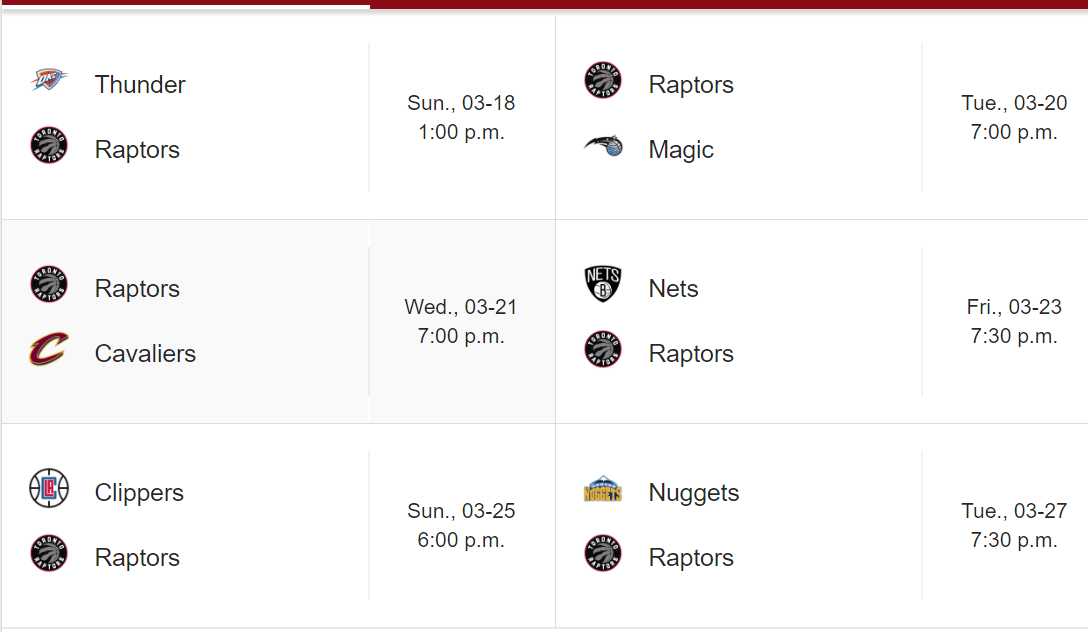Screen dimensions: 1088x632
Task: Open the Nuggets team link
Action: click(694, 493)
